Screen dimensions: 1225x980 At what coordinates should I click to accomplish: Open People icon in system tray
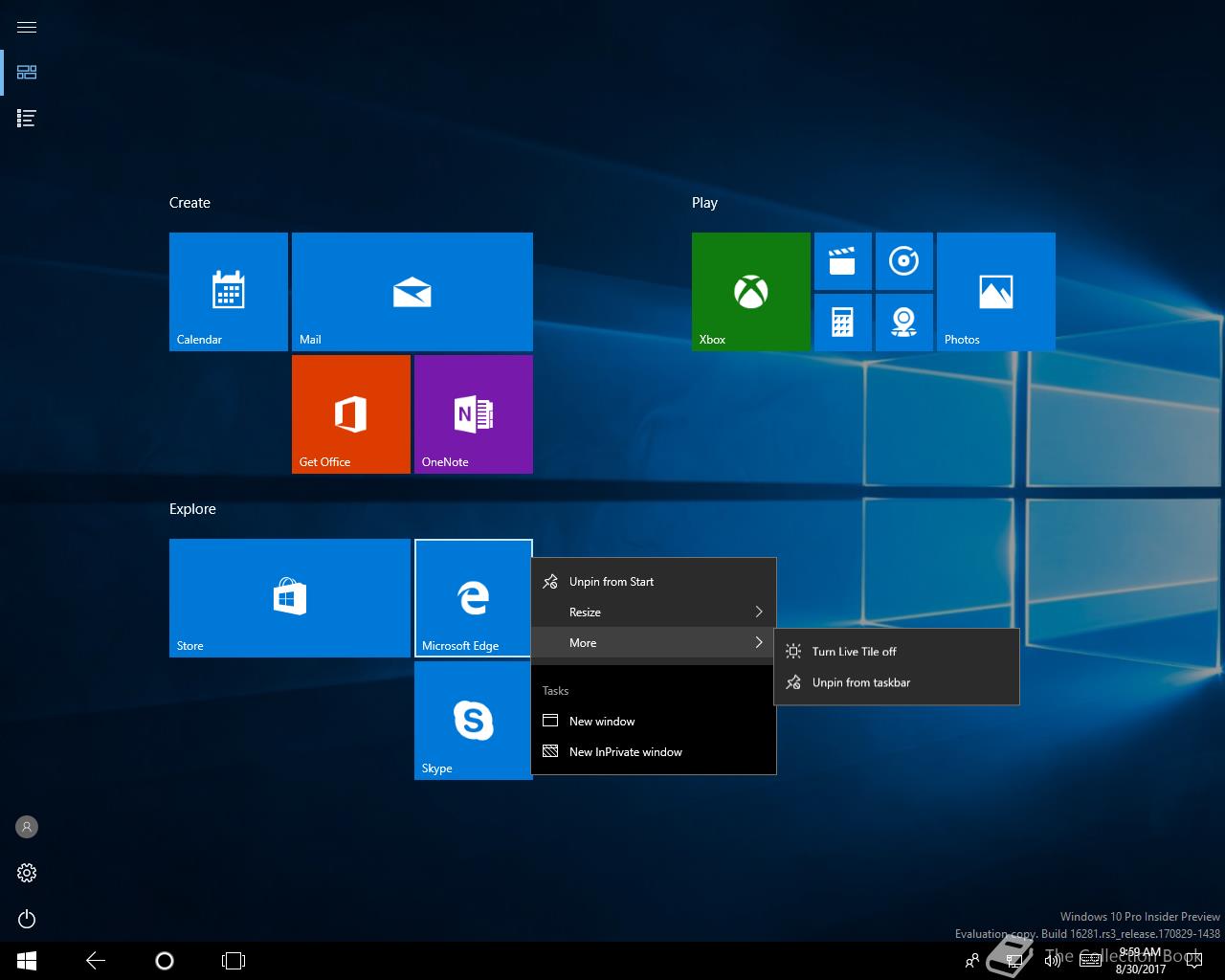pyautogui.click(x=972, y=960)
